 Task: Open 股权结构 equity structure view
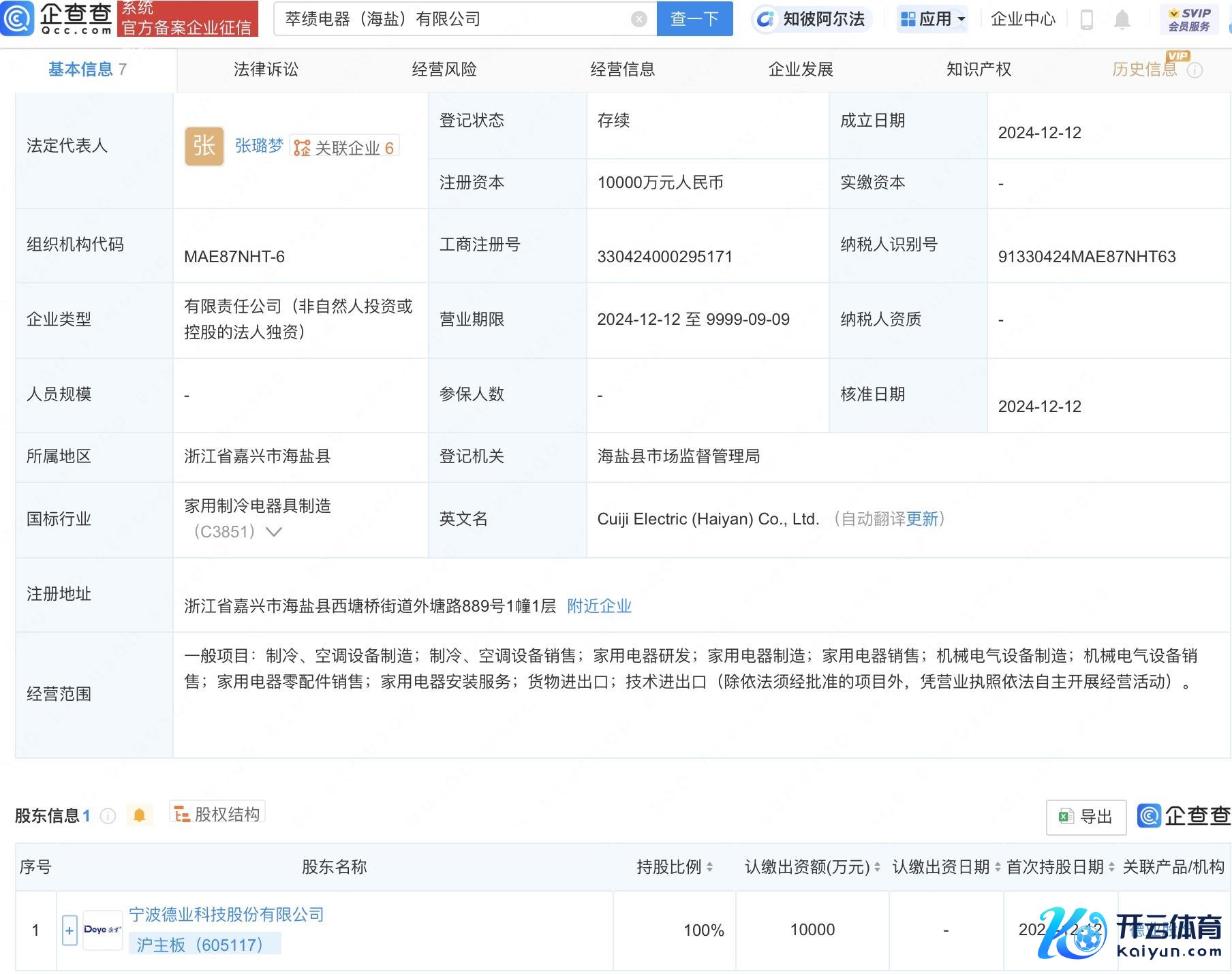(x=217, y=814)
